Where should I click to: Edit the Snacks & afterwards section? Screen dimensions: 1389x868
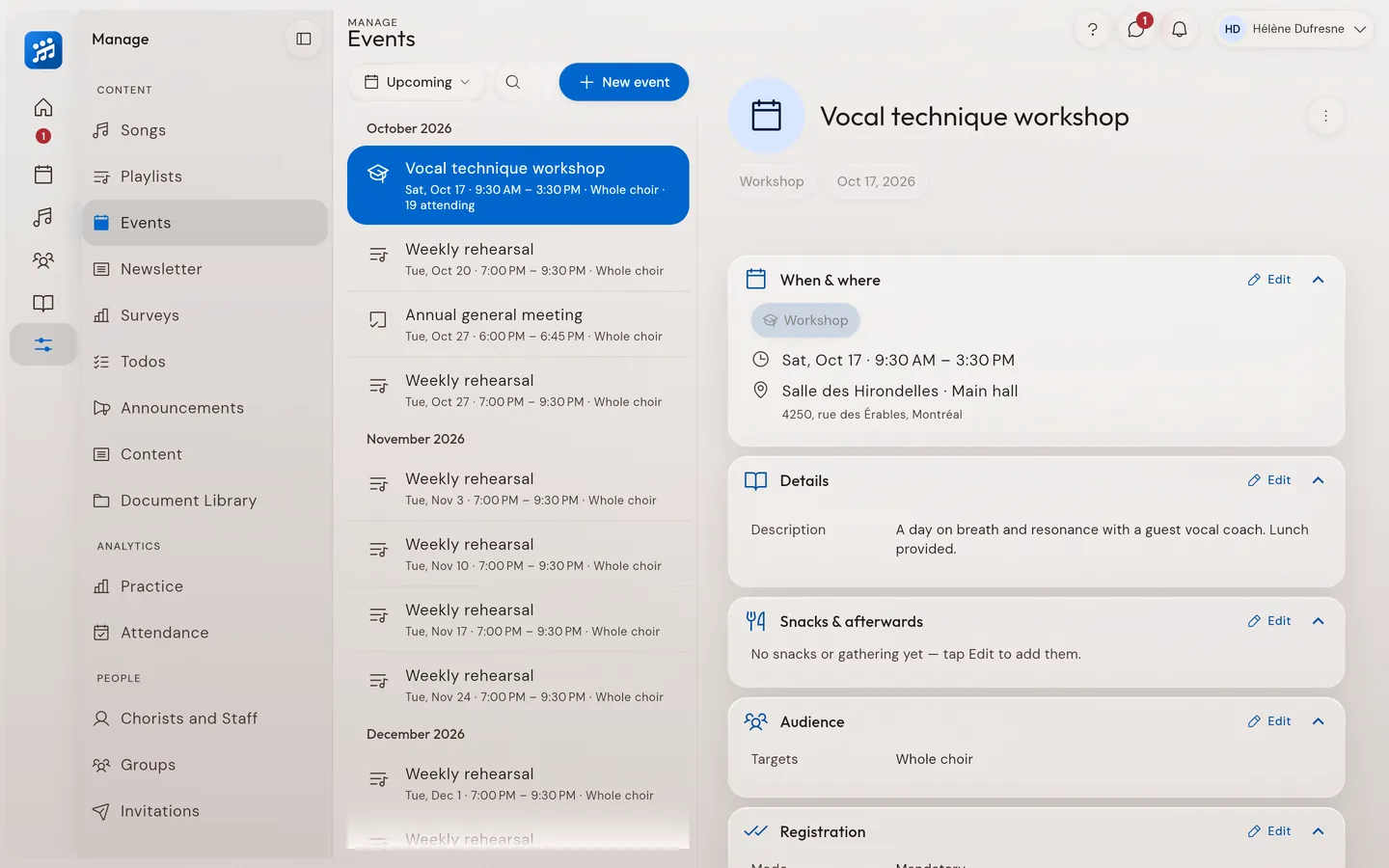click(x=1269, y=621)
